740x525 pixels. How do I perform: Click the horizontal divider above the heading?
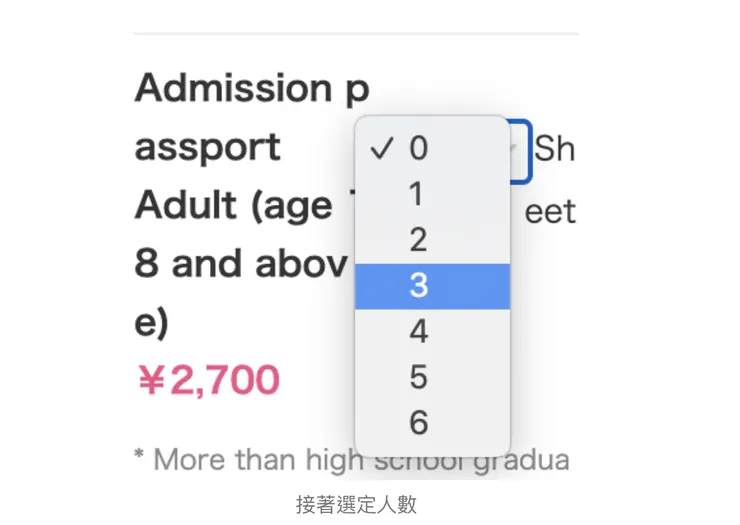(x=356, y=34)
